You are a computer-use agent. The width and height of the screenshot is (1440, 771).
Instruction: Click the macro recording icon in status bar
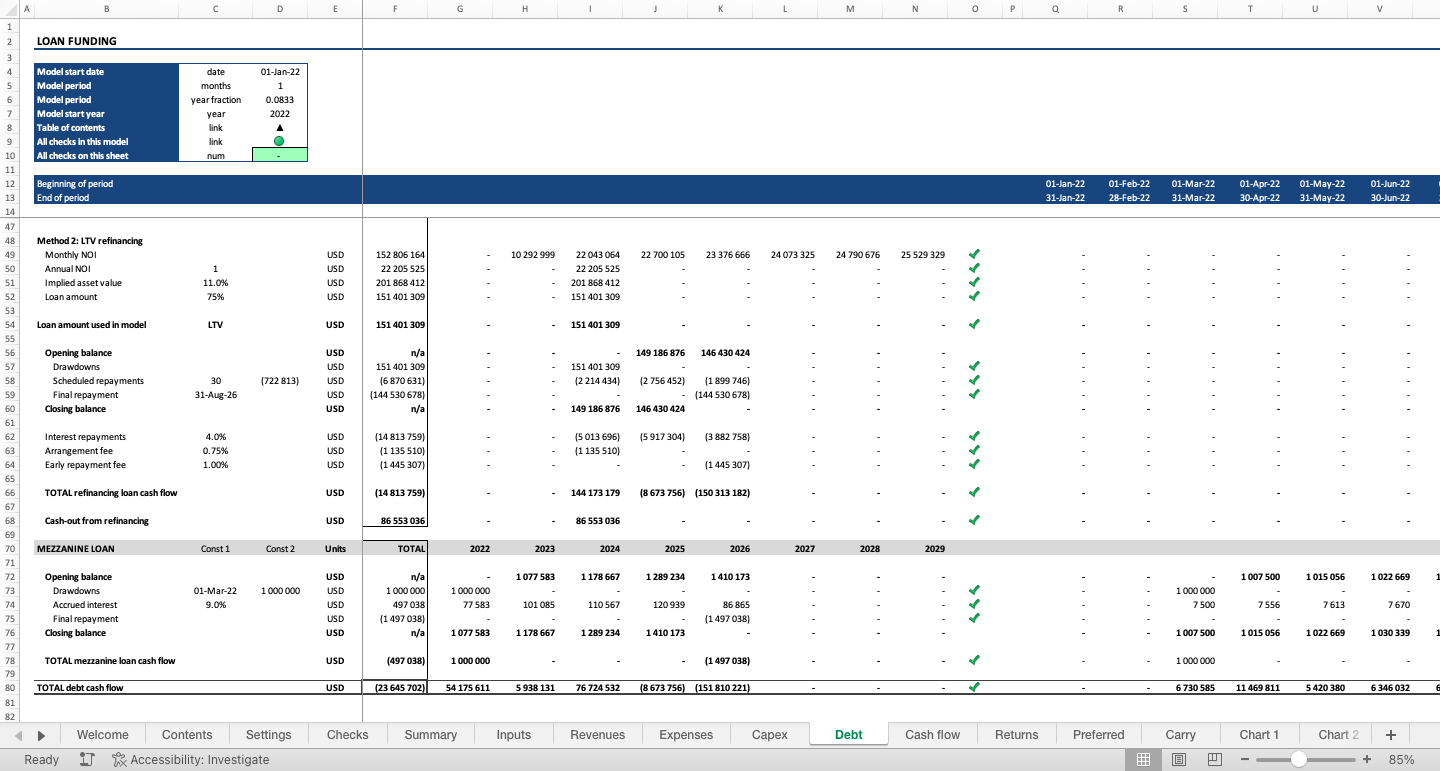pyautogui.click(x=87, y=760)
